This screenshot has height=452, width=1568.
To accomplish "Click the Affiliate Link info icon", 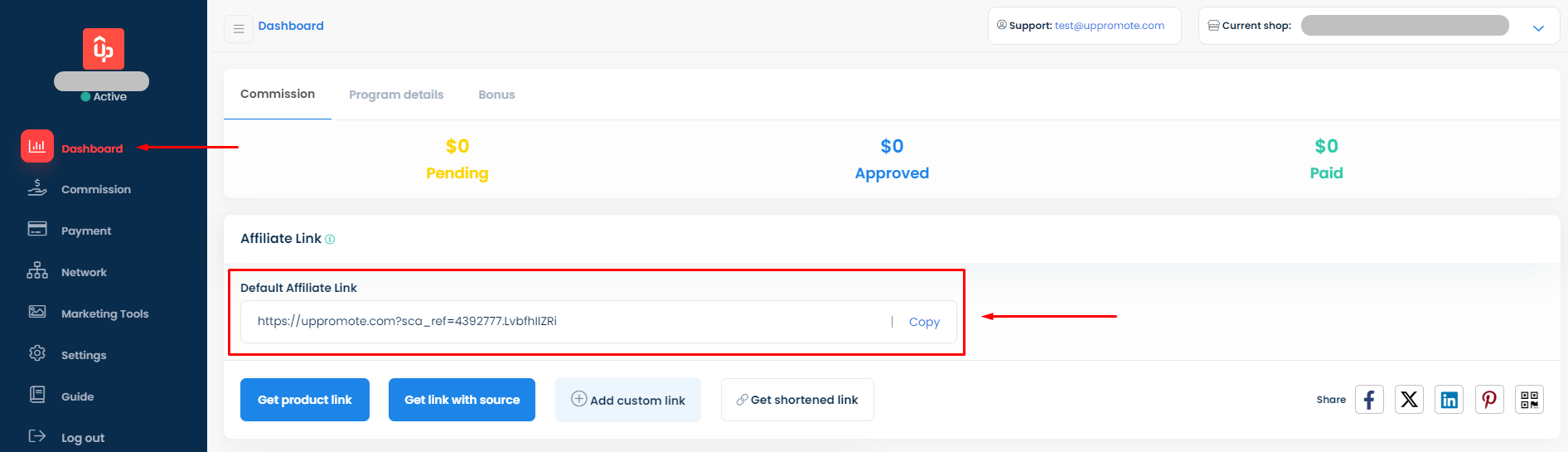I will tap(330, 240).
